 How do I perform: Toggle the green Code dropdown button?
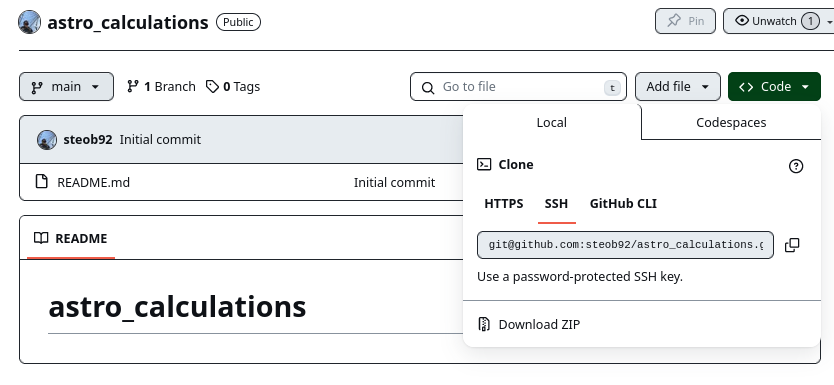pyautogui.click(x=774, y=87)
